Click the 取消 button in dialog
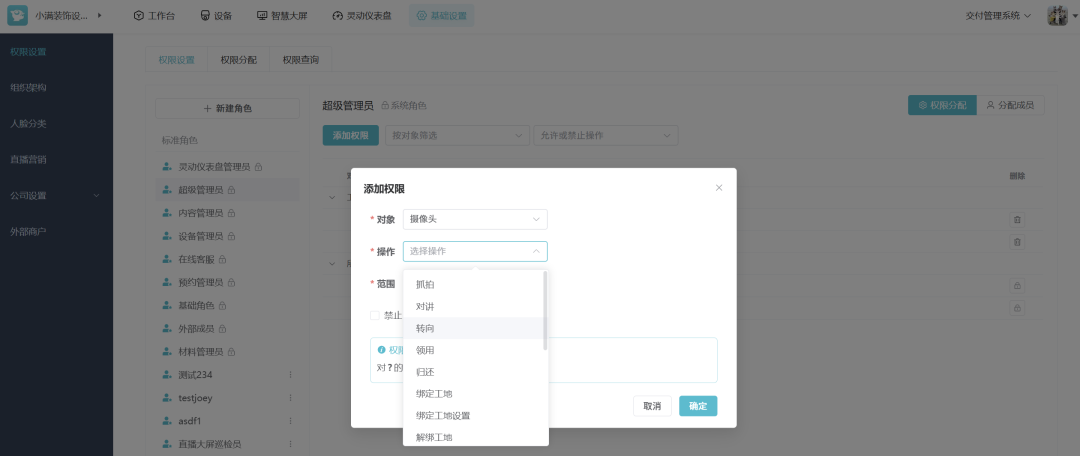 coord(651,406)
